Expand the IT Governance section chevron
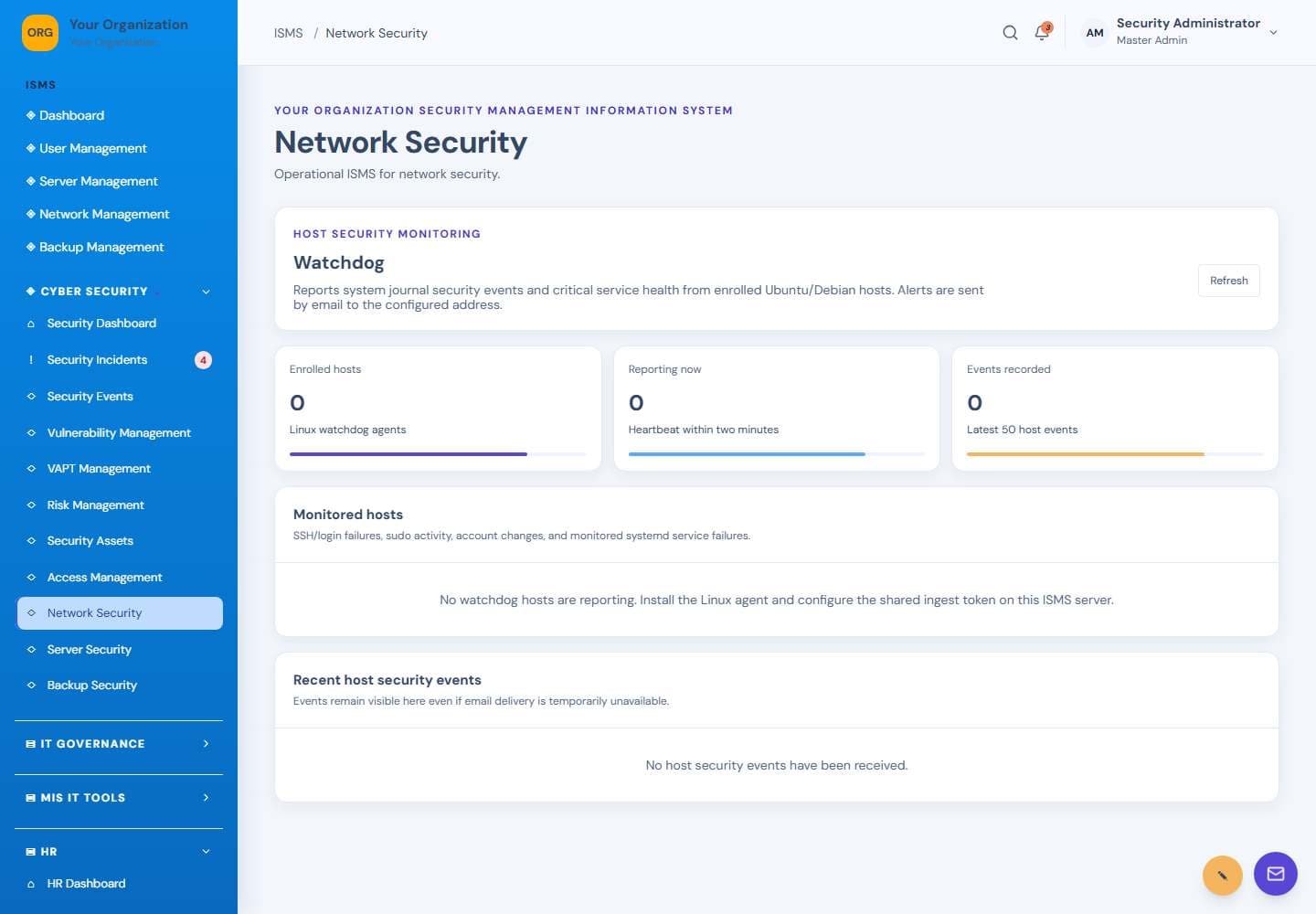This screenshot has height=914, width=1316. [206, 744]
